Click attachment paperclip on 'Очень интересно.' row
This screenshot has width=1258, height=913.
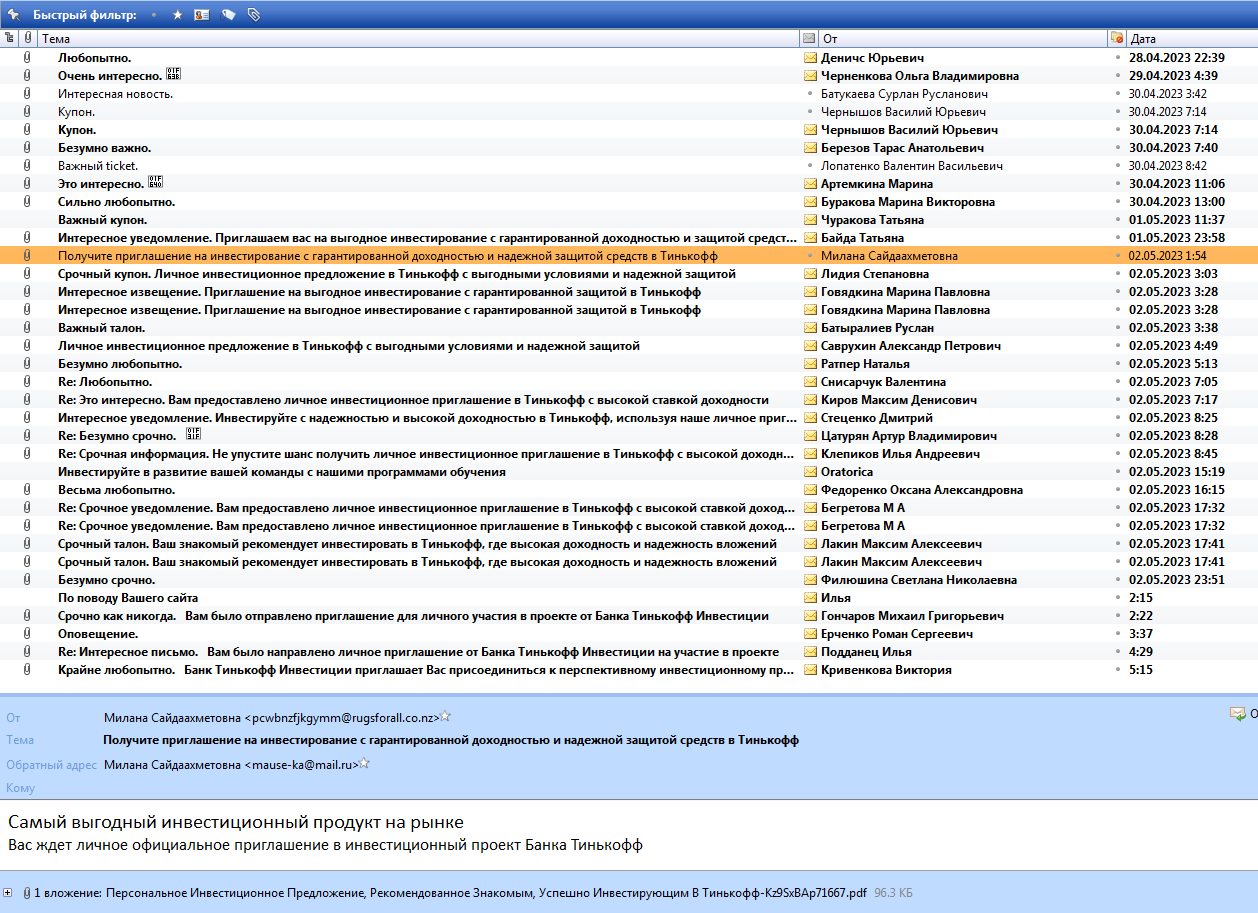[x=28, y=76]
